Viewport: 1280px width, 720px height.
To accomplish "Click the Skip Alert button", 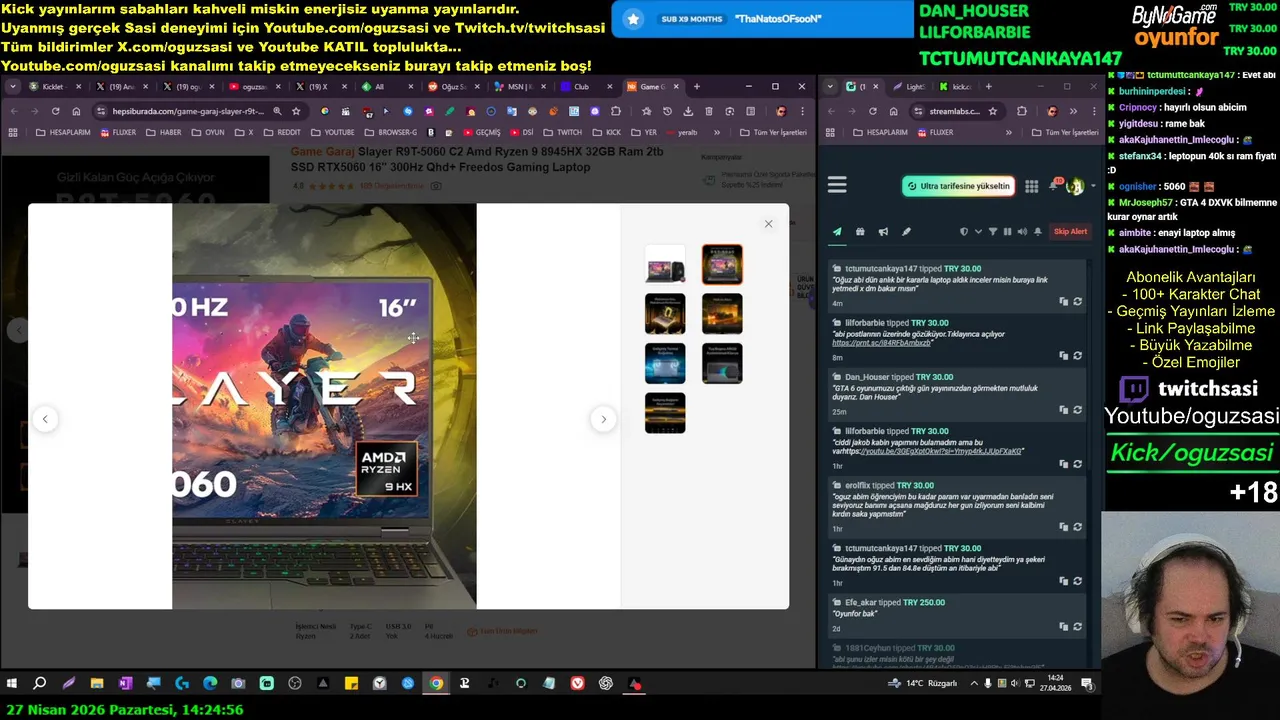I will 1070,232.
